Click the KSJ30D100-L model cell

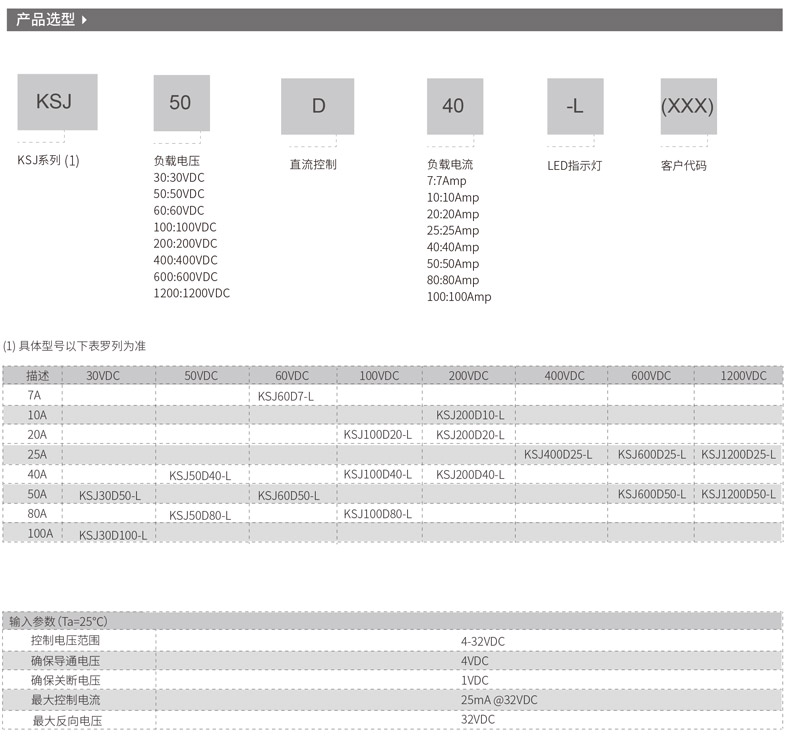click(x=113, y=535)
